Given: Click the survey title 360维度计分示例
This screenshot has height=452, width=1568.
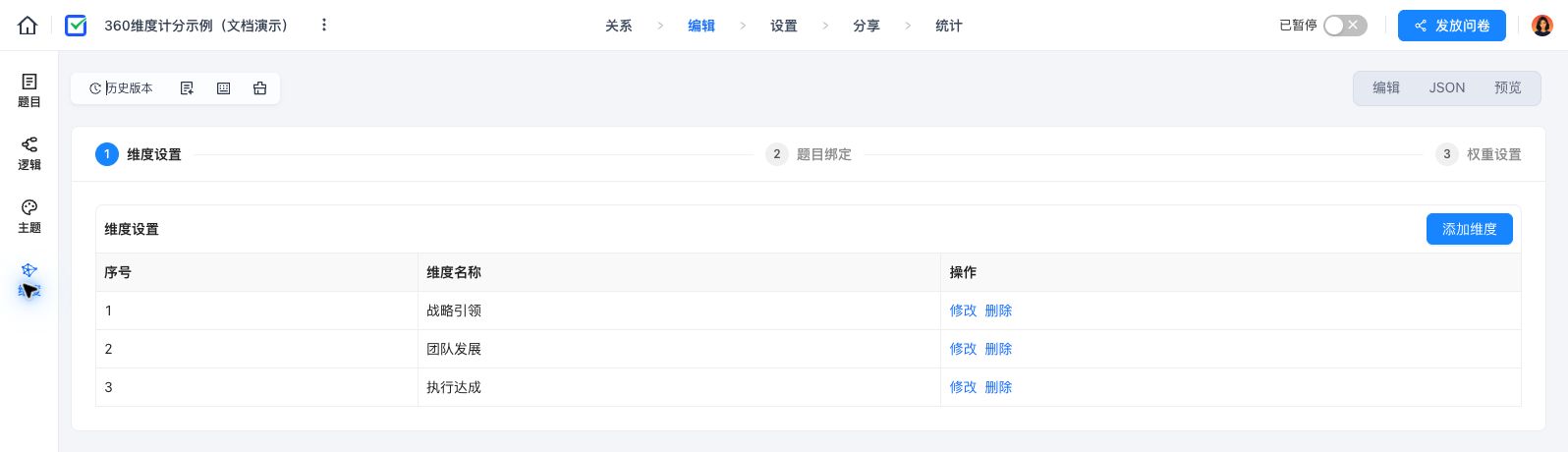Looking at the screenshot, I should point(199,26).
